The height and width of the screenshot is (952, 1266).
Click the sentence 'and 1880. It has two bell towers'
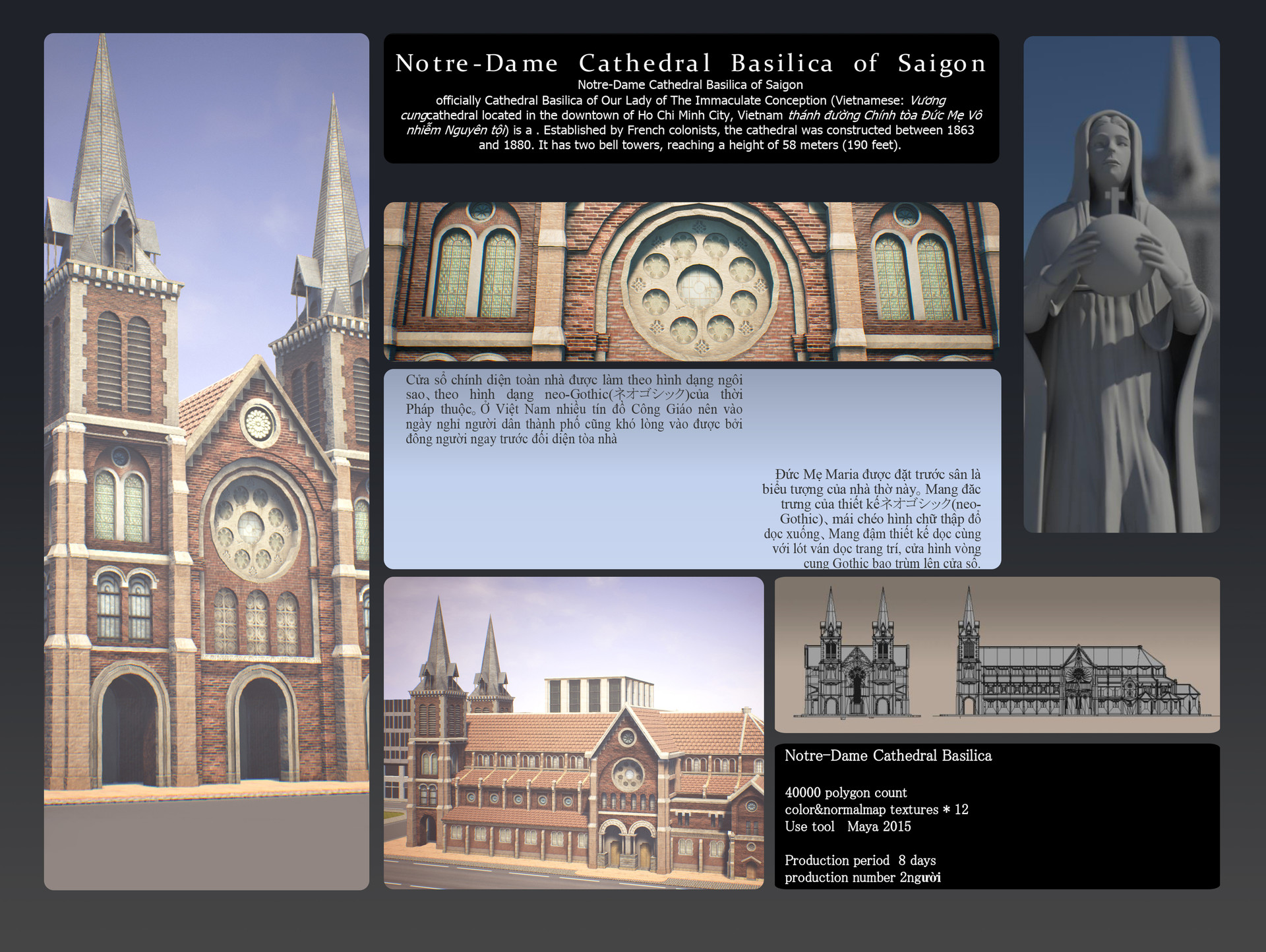[690, 145]
